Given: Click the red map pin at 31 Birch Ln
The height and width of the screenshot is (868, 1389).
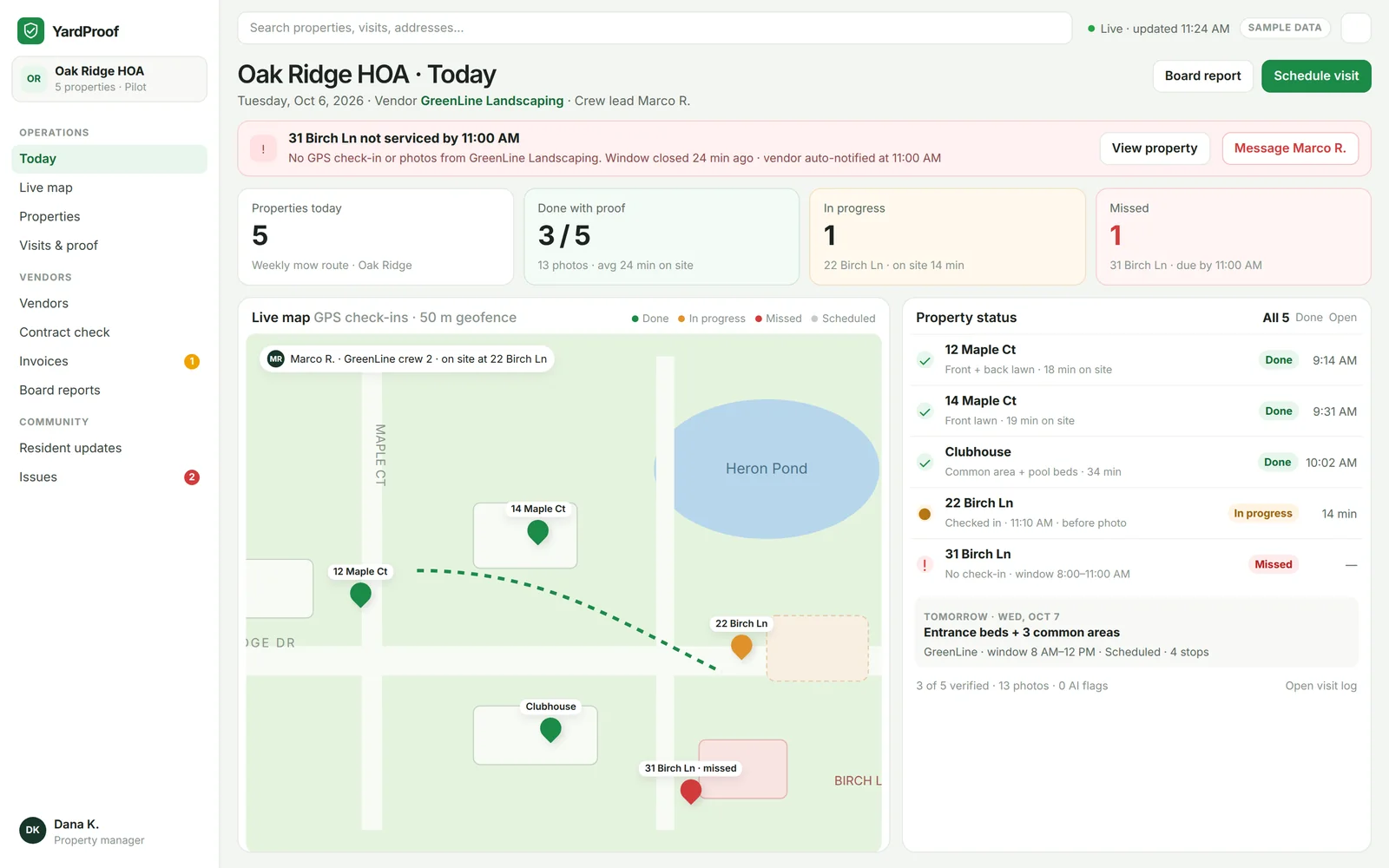Looking at the screenshot, I should point(691,792).
